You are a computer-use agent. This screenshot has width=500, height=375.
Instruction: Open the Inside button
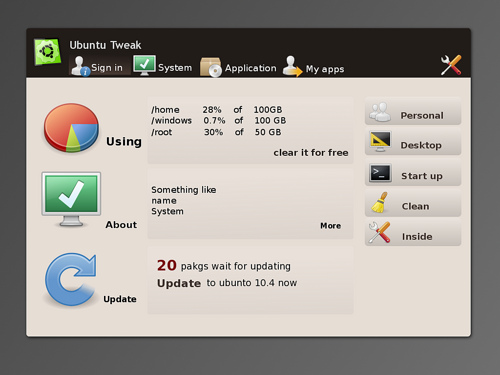413,233
